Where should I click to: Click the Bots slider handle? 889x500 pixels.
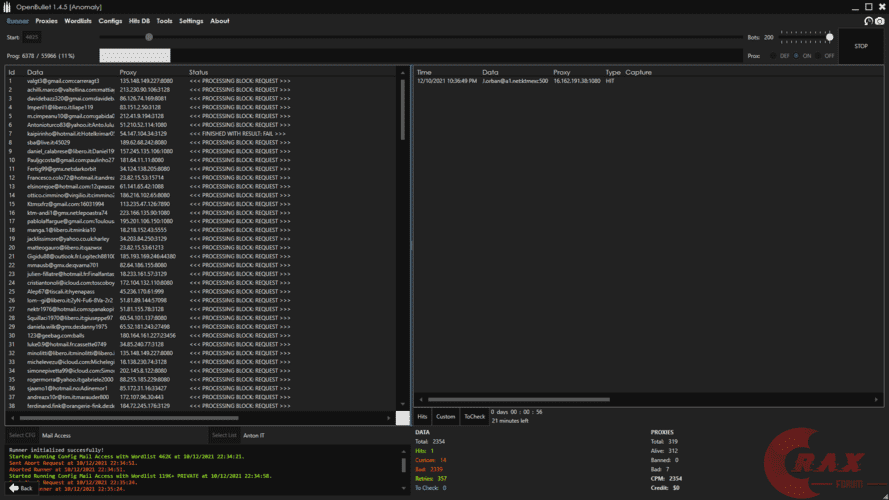(x=829, y=37)
